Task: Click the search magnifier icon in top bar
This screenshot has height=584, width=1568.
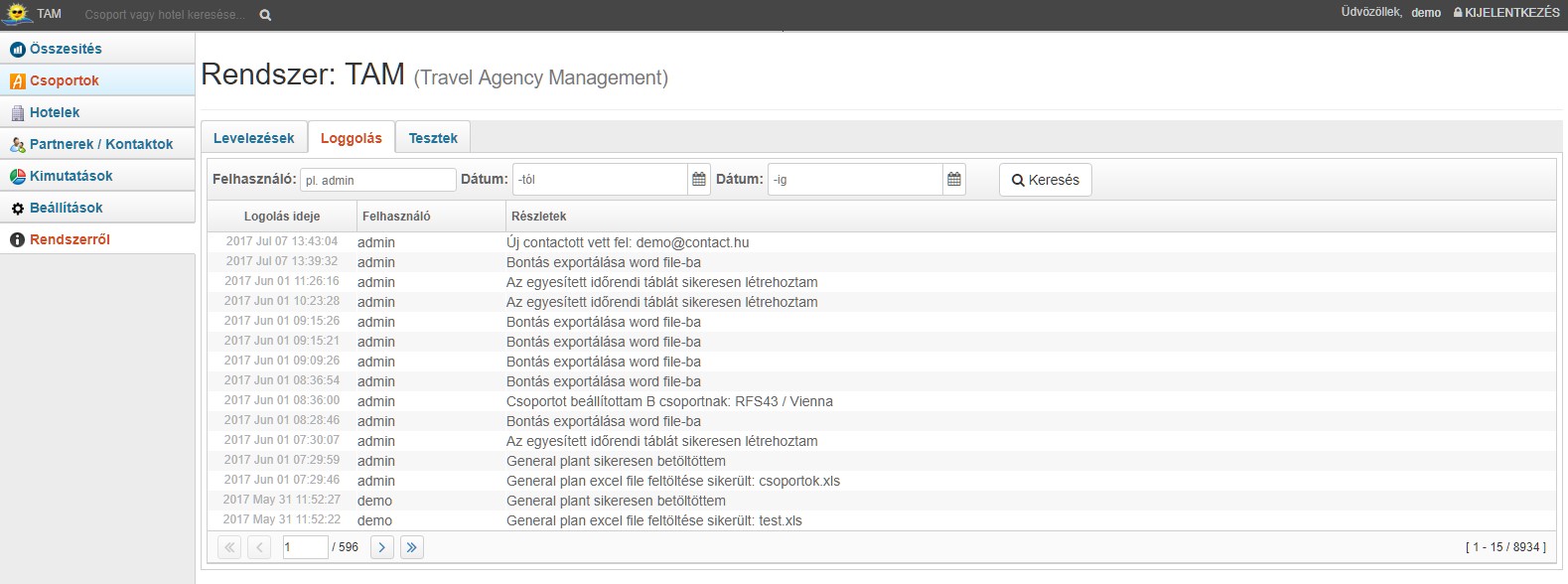Action: point(265,15)
